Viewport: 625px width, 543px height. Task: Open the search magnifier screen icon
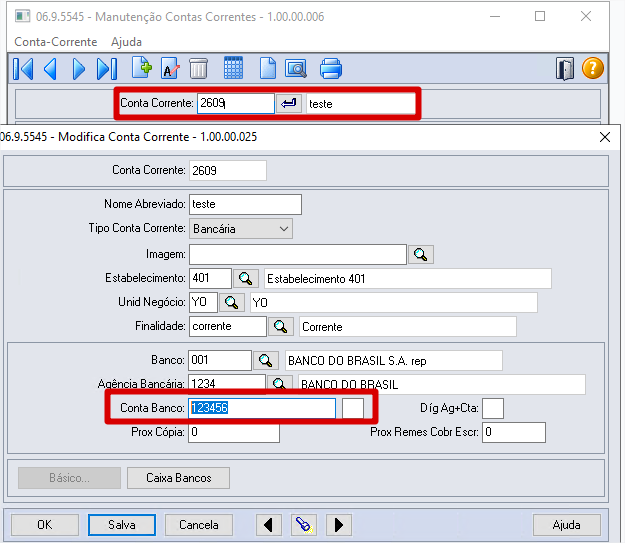296,69
